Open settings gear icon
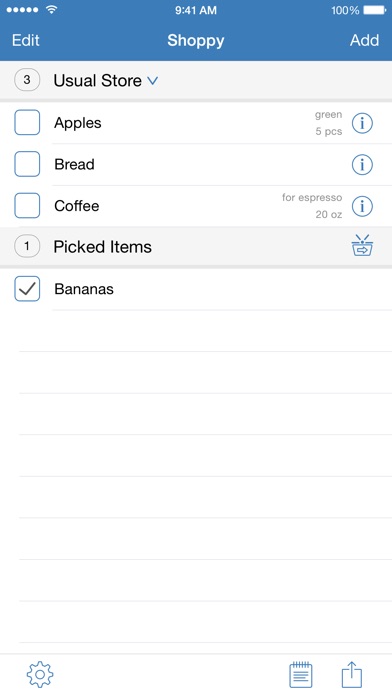Viewport: 392px width, 696px height. click(x=40, y=675)
